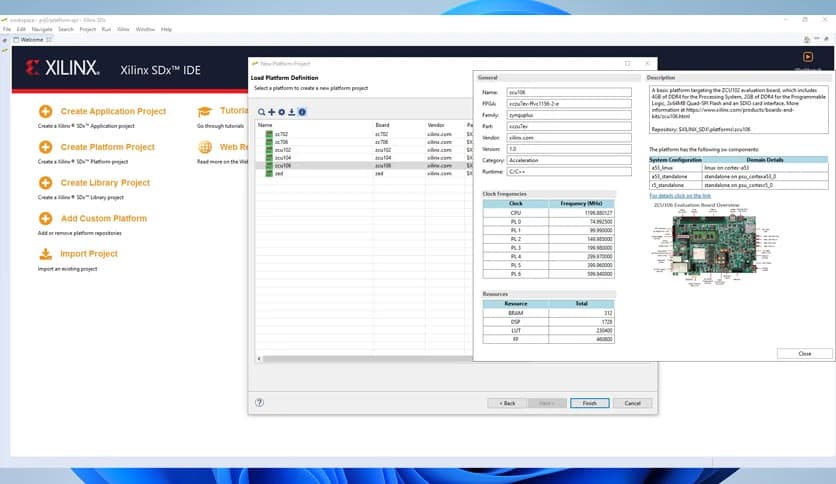Click the Tutorials graduation cap icon
Screen dimensions: 836x484
pyautogui.click(x=205, y=111)
